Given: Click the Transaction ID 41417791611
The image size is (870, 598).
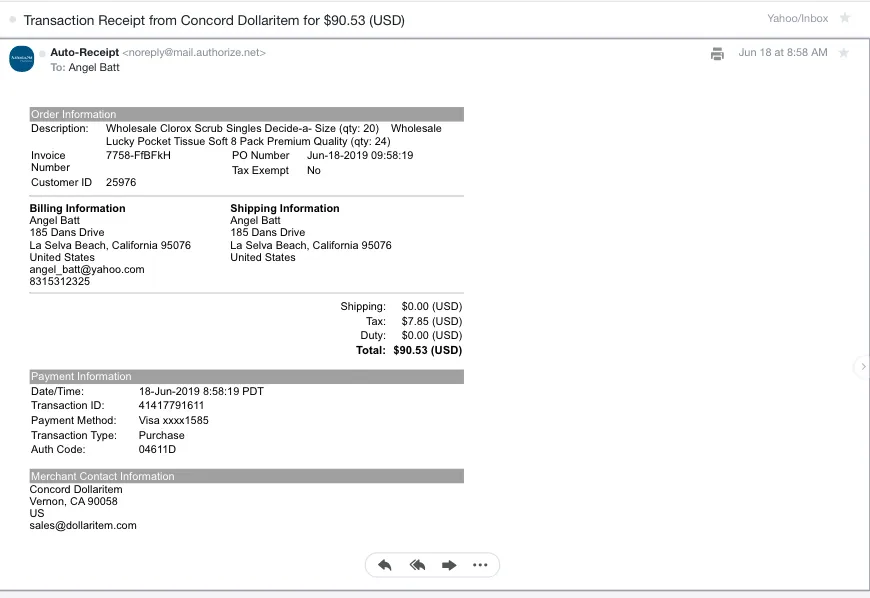Looking at the screenshot, I should 171,406.
